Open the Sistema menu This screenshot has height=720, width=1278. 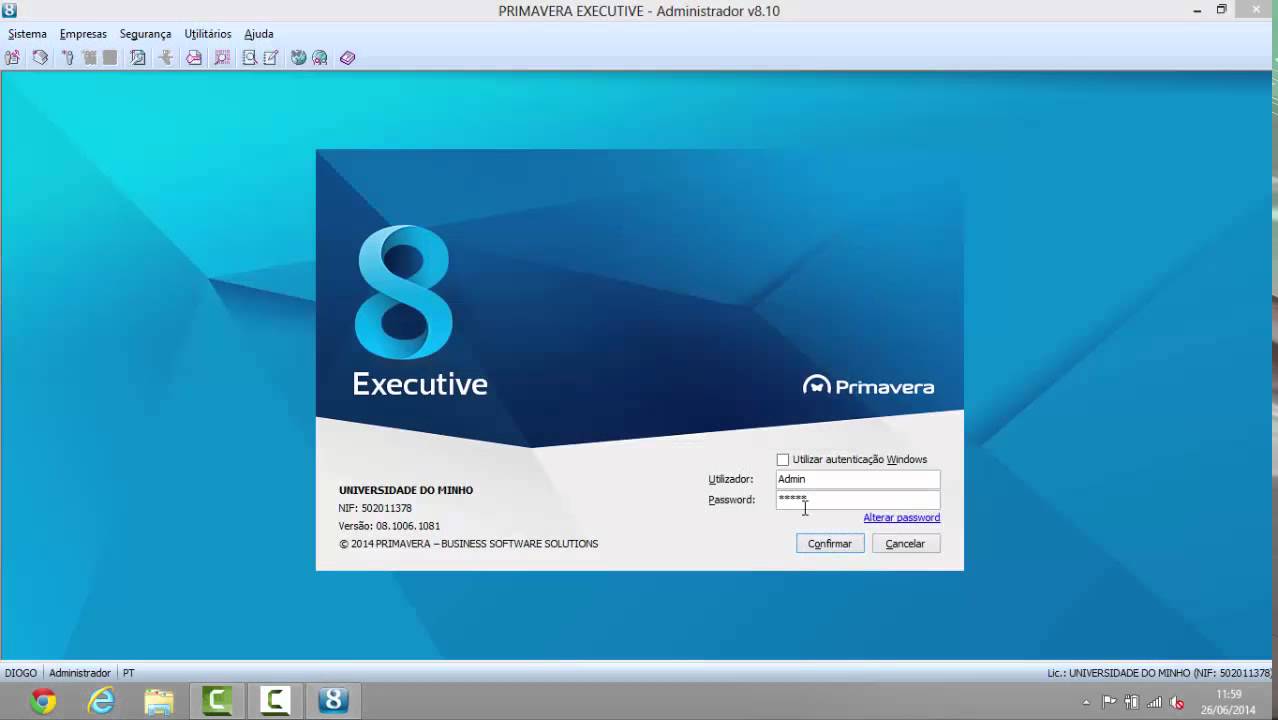tap(27, 34)
